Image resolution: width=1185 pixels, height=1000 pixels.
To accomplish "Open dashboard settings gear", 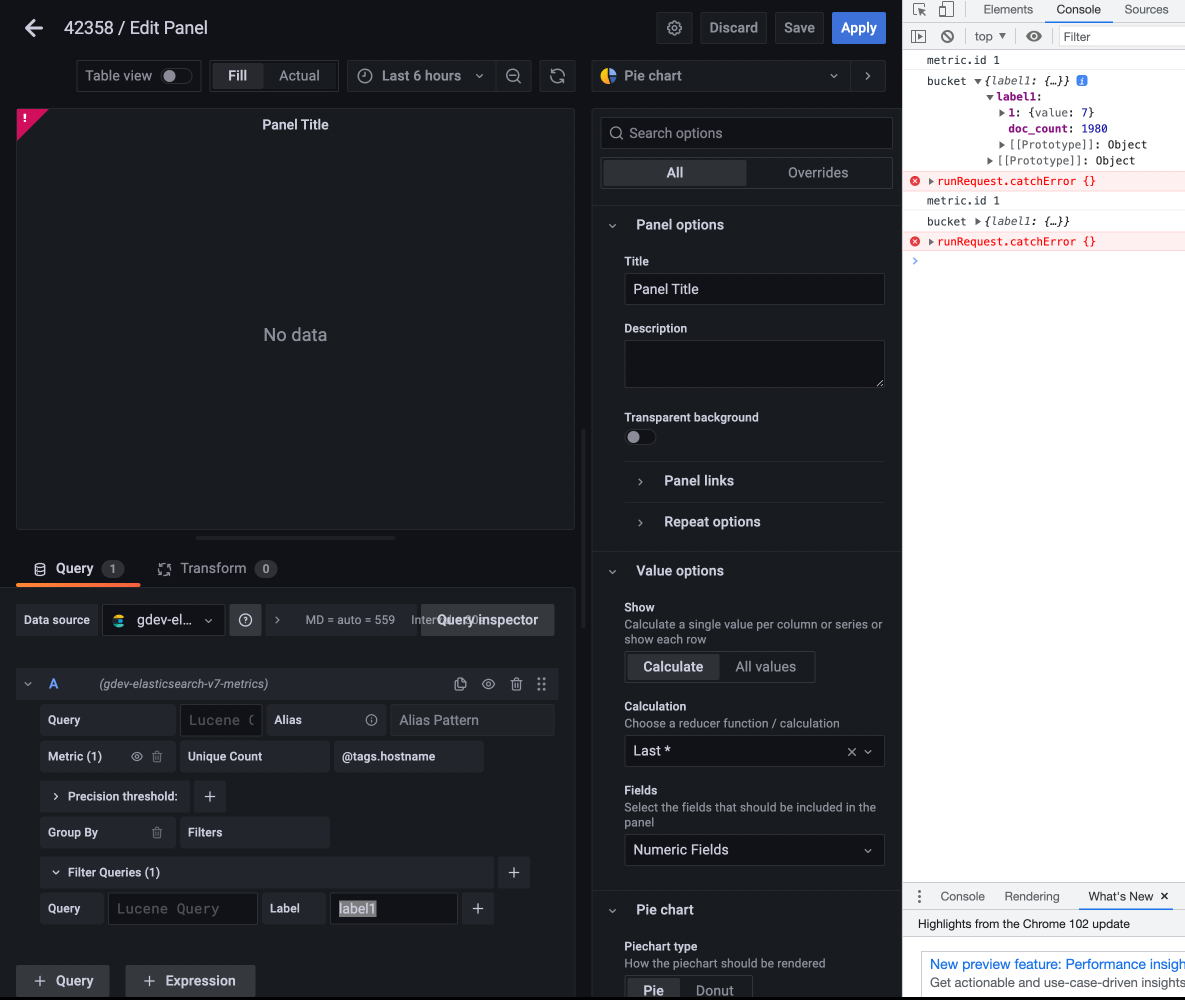I will point(673,28).
